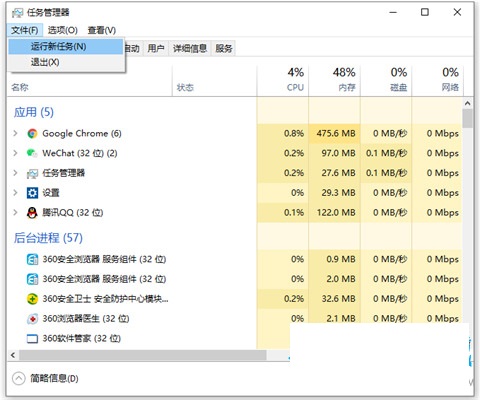This screenshot has height=400, width=480.
Task: Switch to the 详细信息 tab
Action: (x=190, y=49)
